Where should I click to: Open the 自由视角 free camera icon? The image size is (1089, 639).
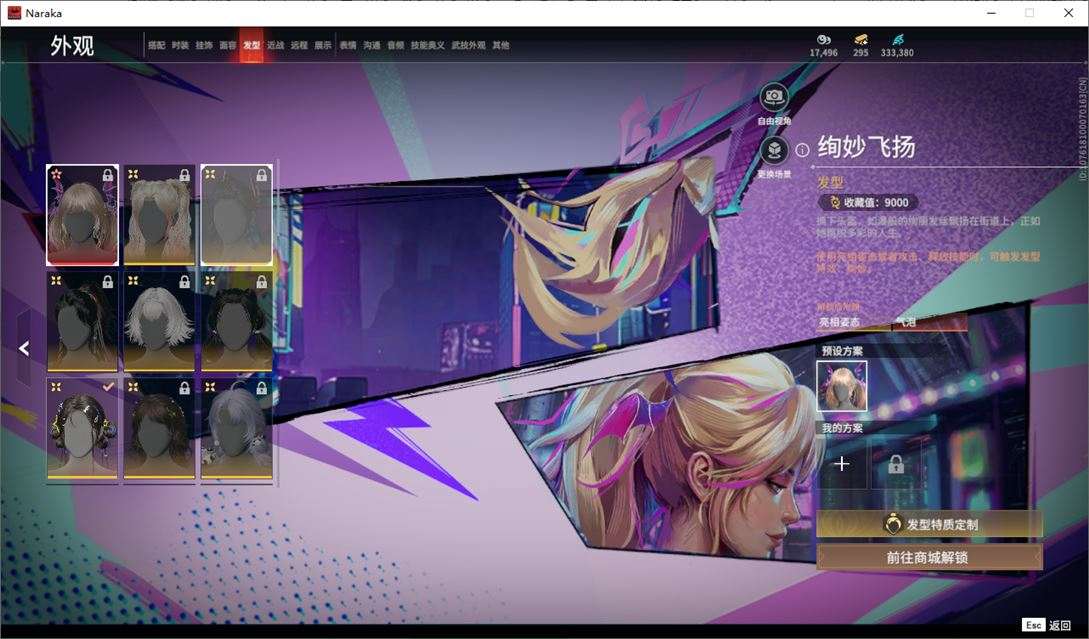pos(774,97)
